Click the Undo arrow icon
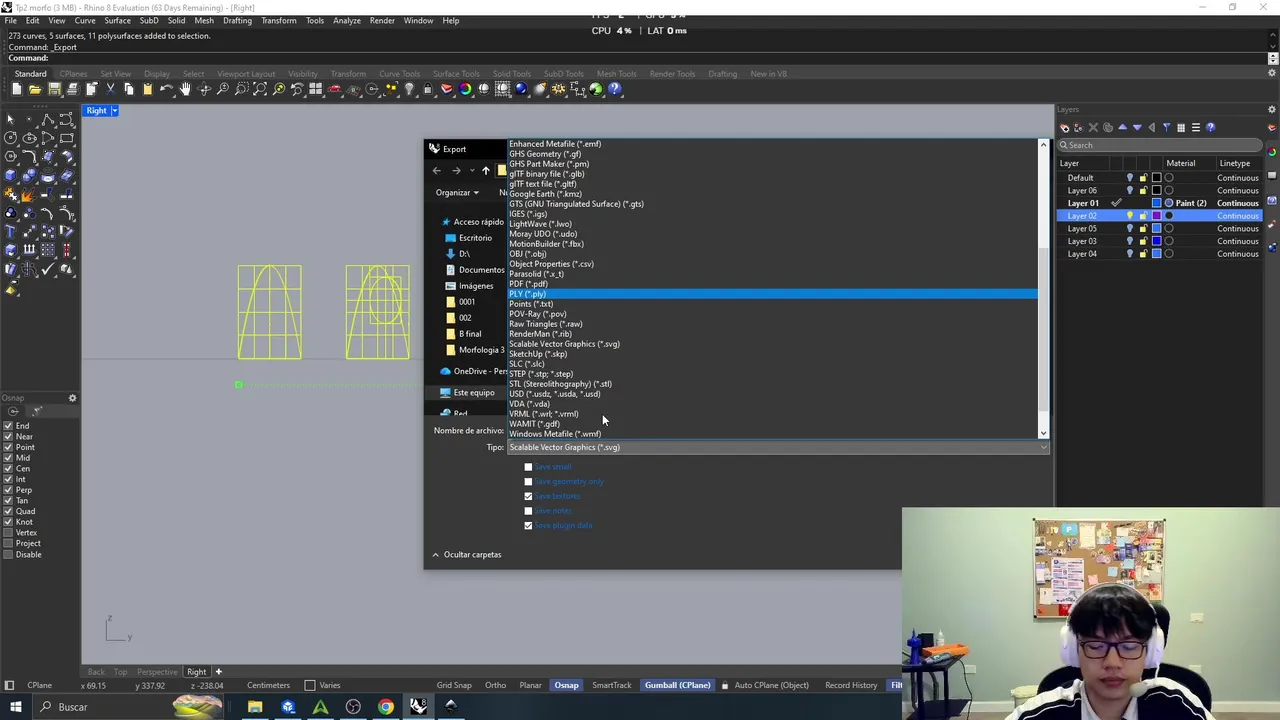1280x720 pixels. click(x=166, y=89)
